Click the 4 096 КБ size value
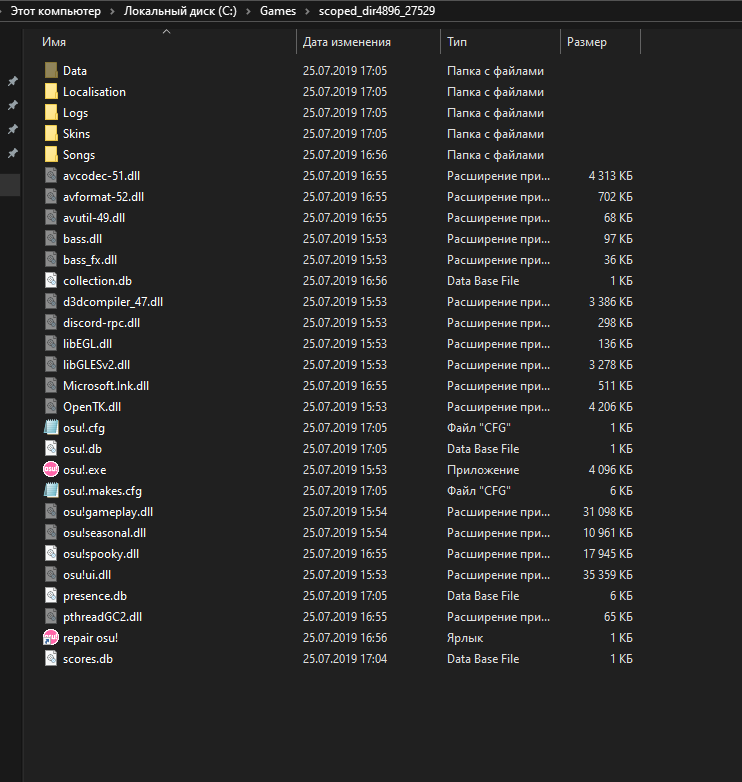 pyautogui.click(x=610, y=469)
